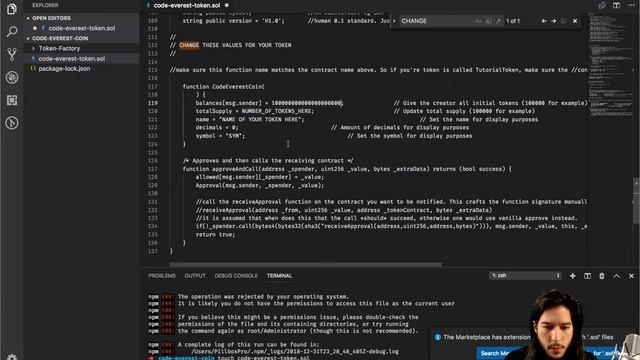Click 'function approveAndCall' on line 127

pyautogui.click(x=220, y=169)
